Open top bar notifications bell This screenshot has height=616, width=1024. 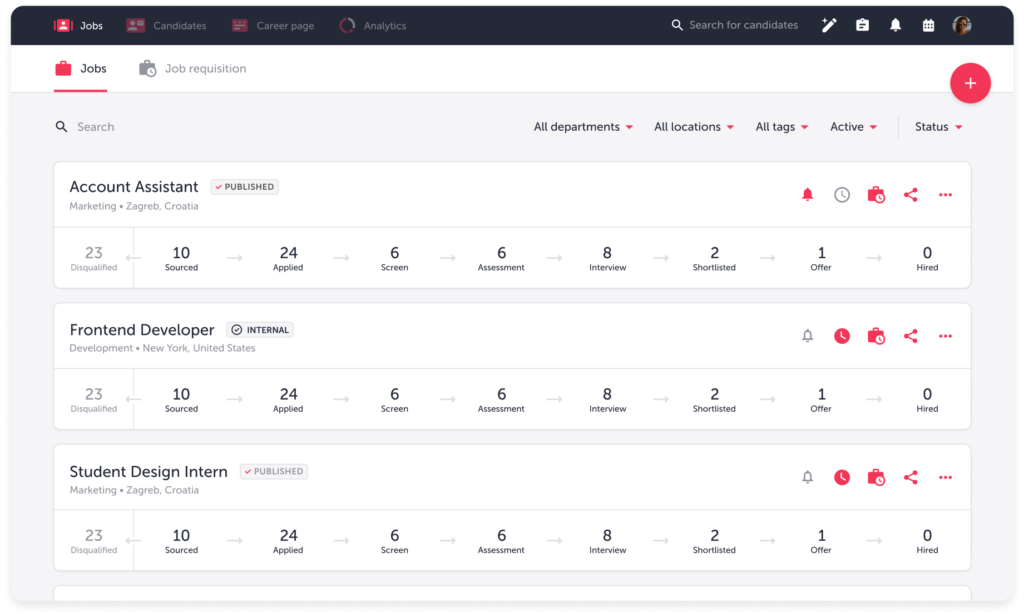pyautogui.click(x=895, y=24)
